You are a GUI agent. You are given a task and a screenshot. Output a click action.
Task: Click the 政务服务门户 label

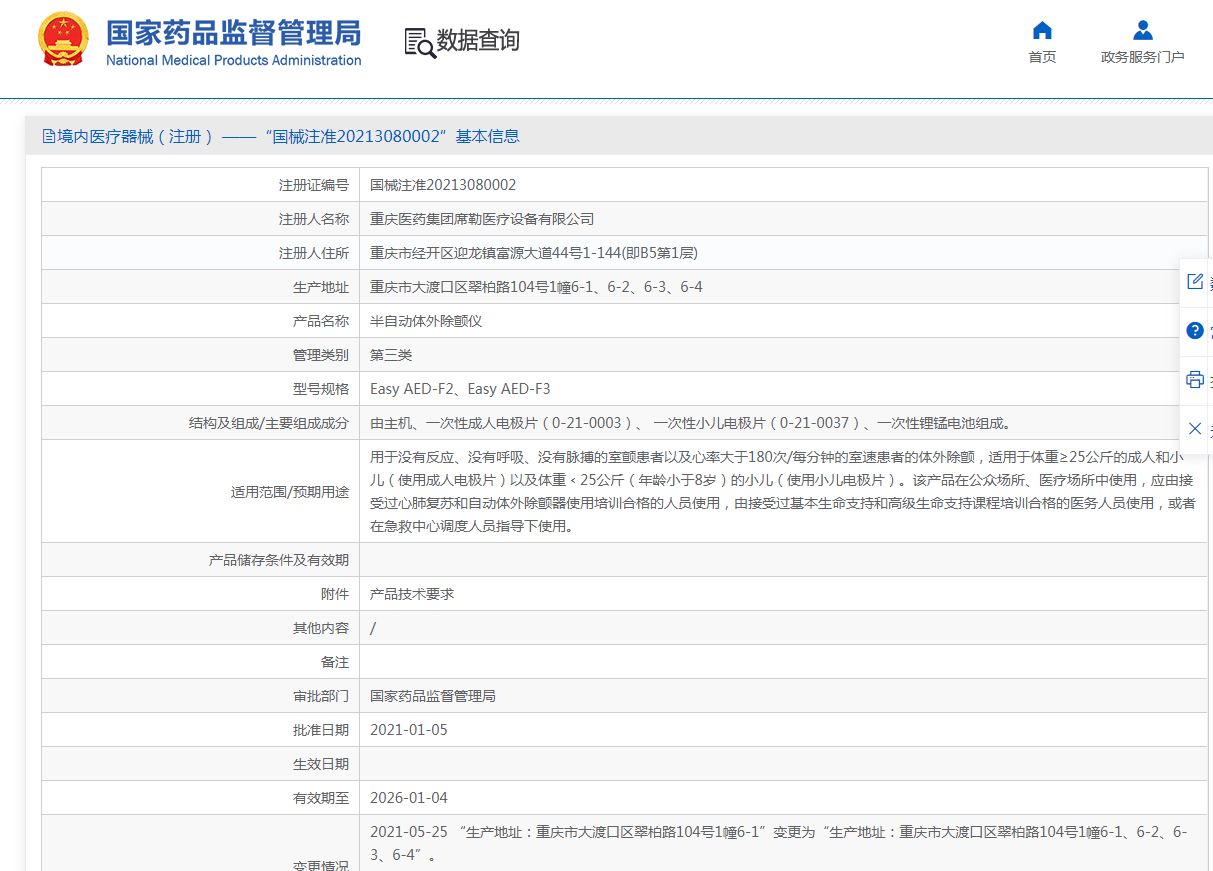[1143, 57]
